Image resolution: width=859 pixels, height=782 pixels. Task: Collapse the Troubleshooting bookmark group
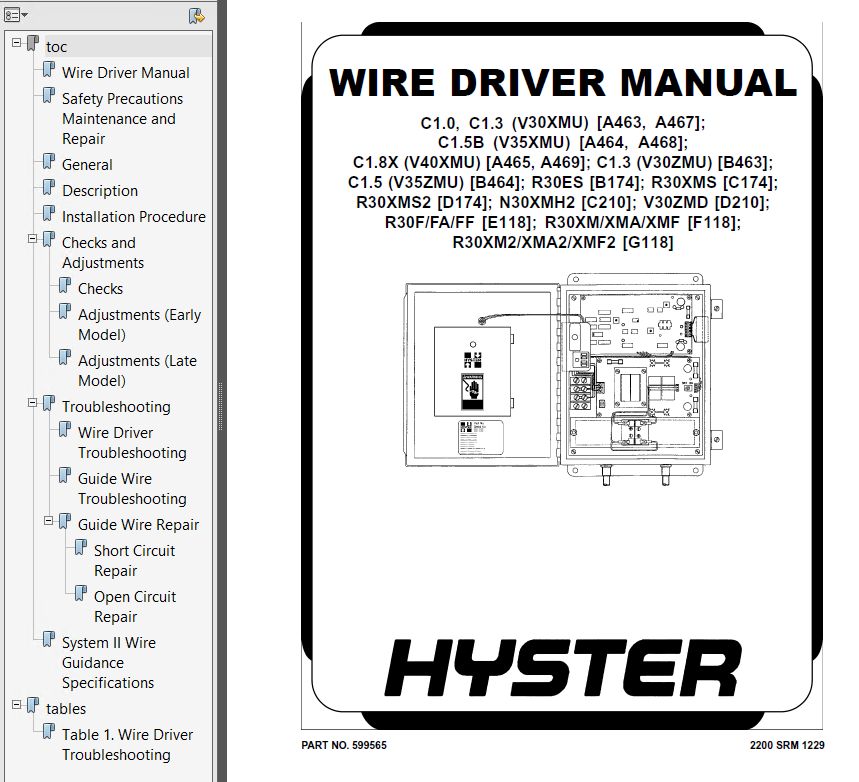click(x=32, y=402)
